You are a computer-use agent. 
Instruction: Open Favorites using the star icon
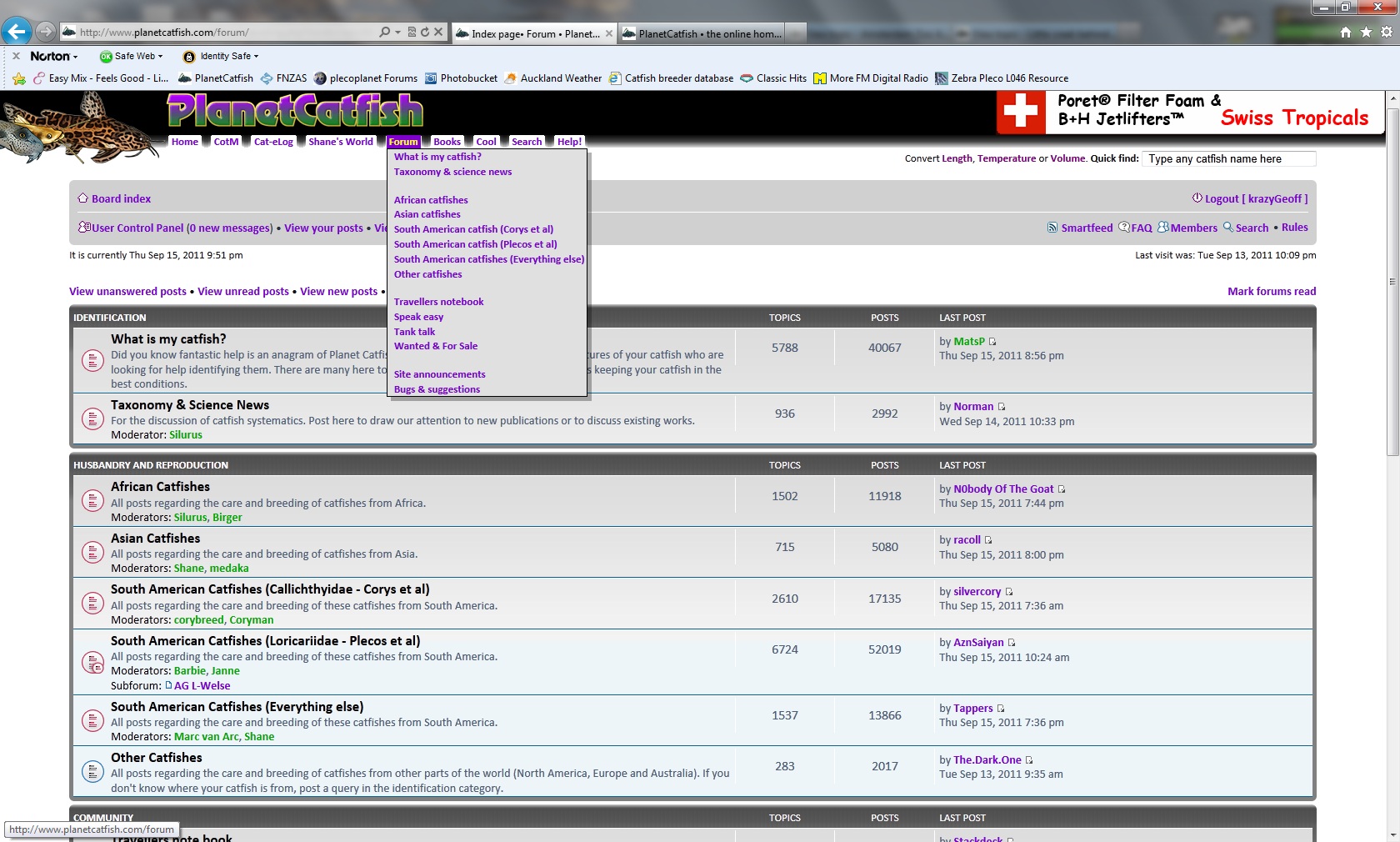1366,33
